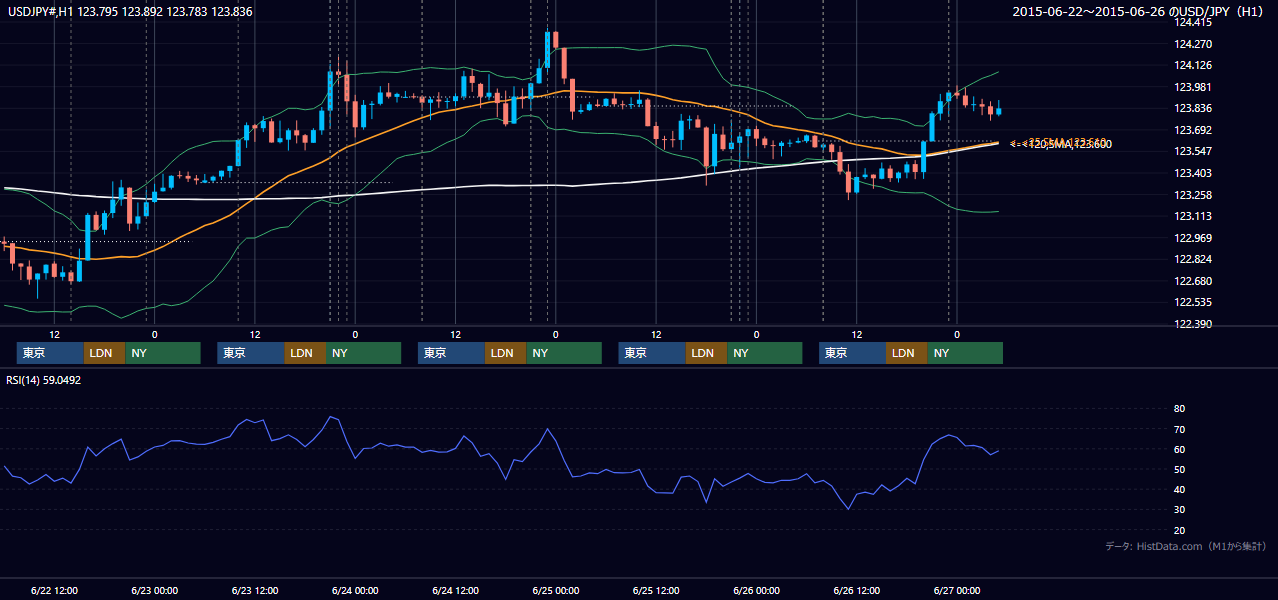1278x600 pixels.
Task: Click the 123.692 price axis label
Action: tap(1194, 130)
